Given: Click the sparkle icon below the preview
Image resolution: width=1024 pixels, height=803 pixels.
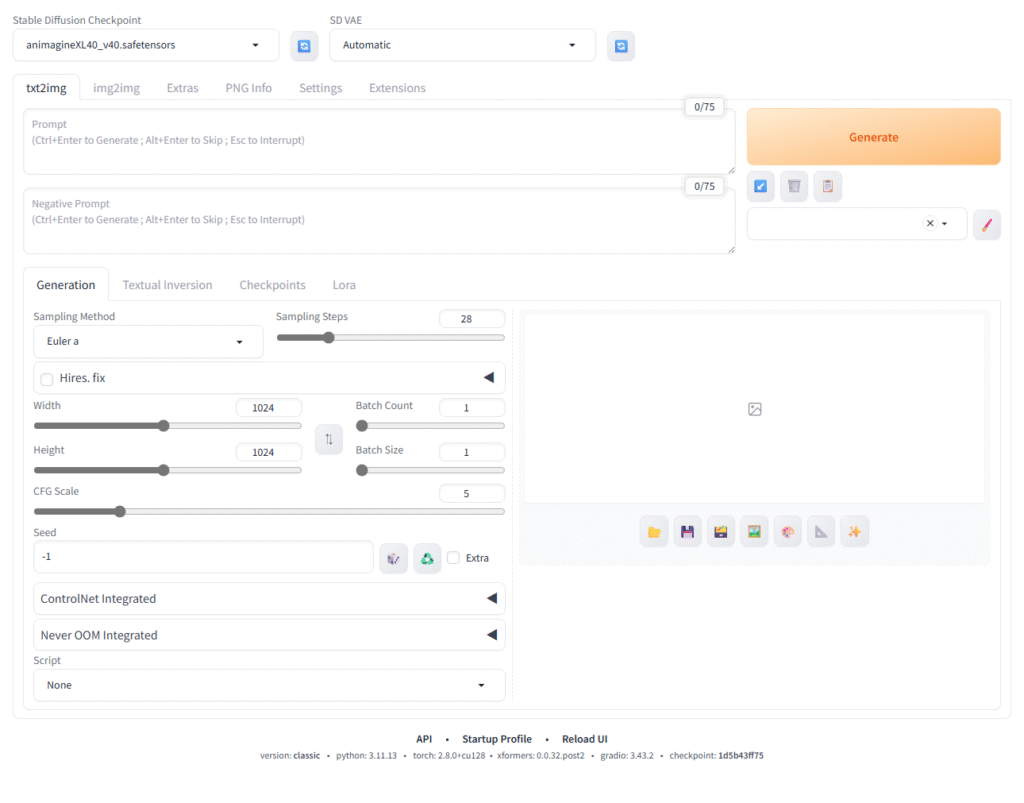Looking at the screenshot, I should coord(854,532).
